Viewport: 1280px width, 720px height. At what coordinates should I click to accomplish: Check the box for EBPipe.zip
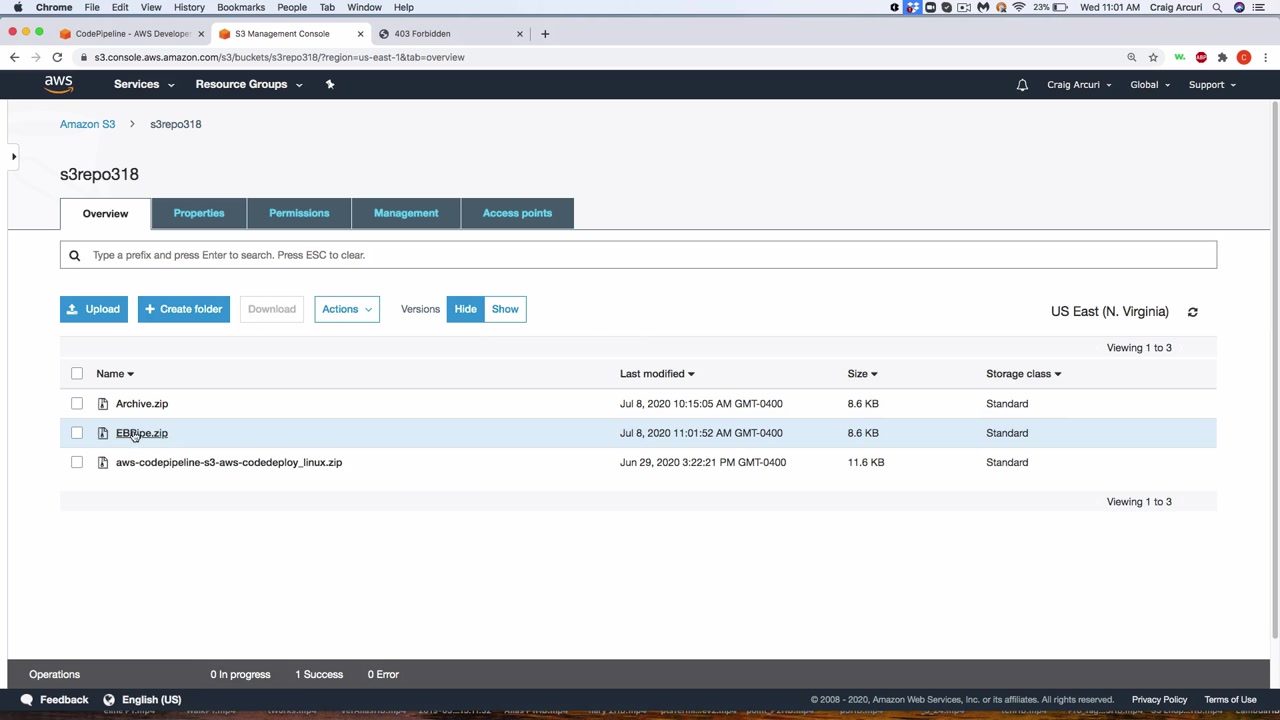click(77, 433)
